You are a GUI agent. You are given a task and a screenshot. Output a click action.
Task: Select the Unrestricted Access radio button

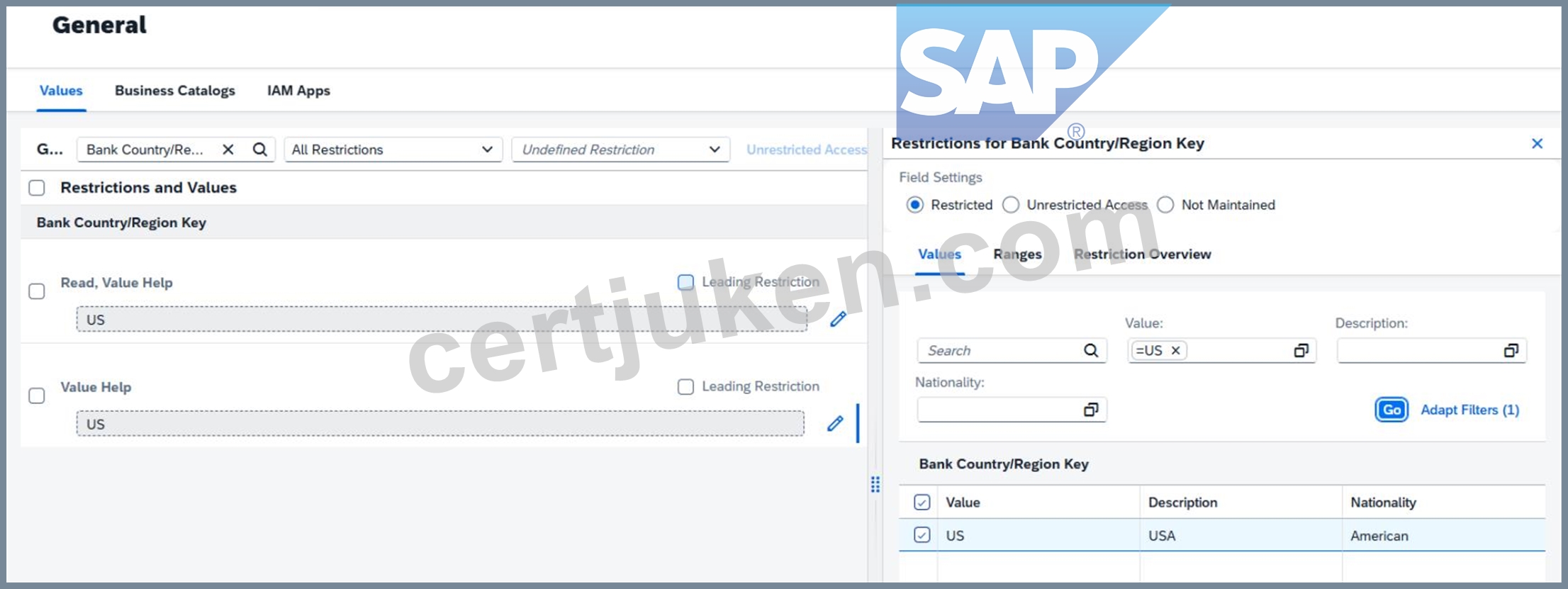click(1011, 205)
